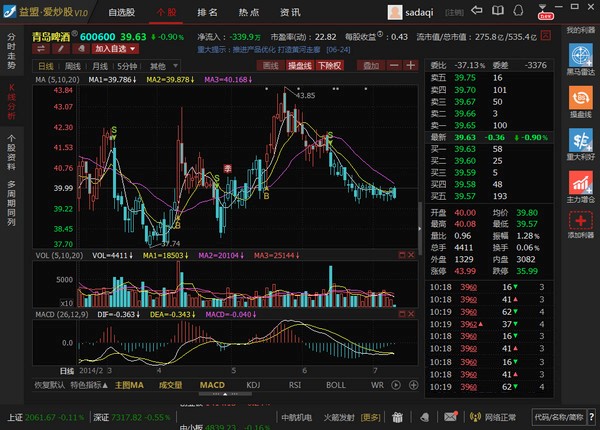
Task: Select 周线 period
Action: click(73, 66)
